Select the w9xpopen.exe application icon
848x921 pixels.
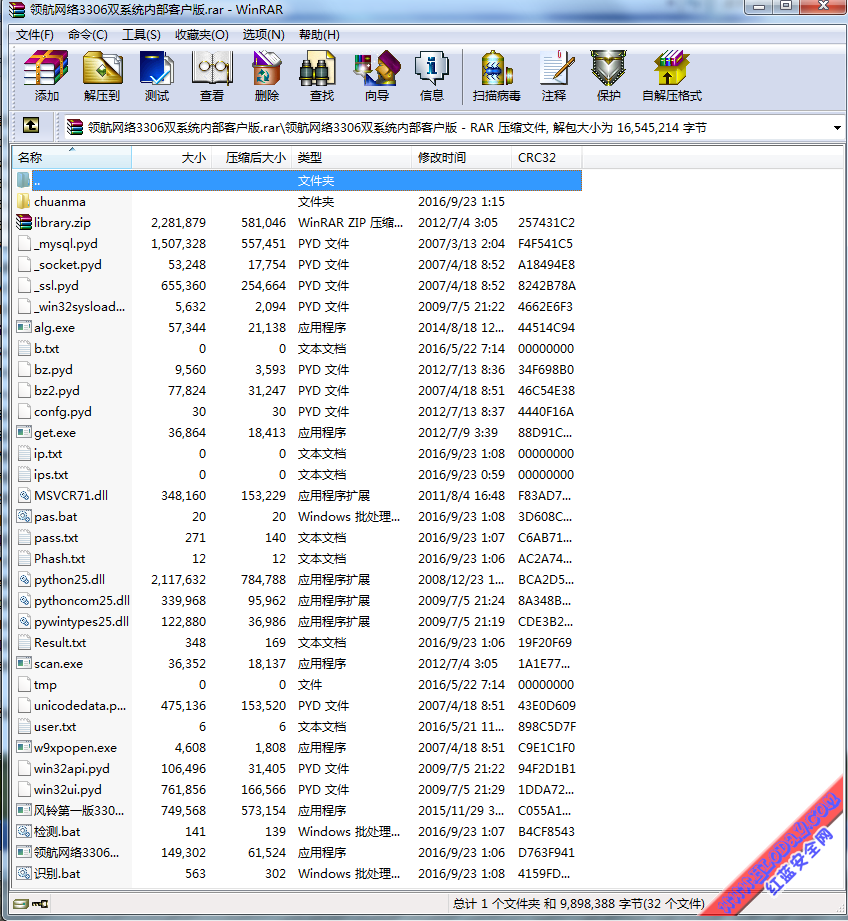coord(23,747)
